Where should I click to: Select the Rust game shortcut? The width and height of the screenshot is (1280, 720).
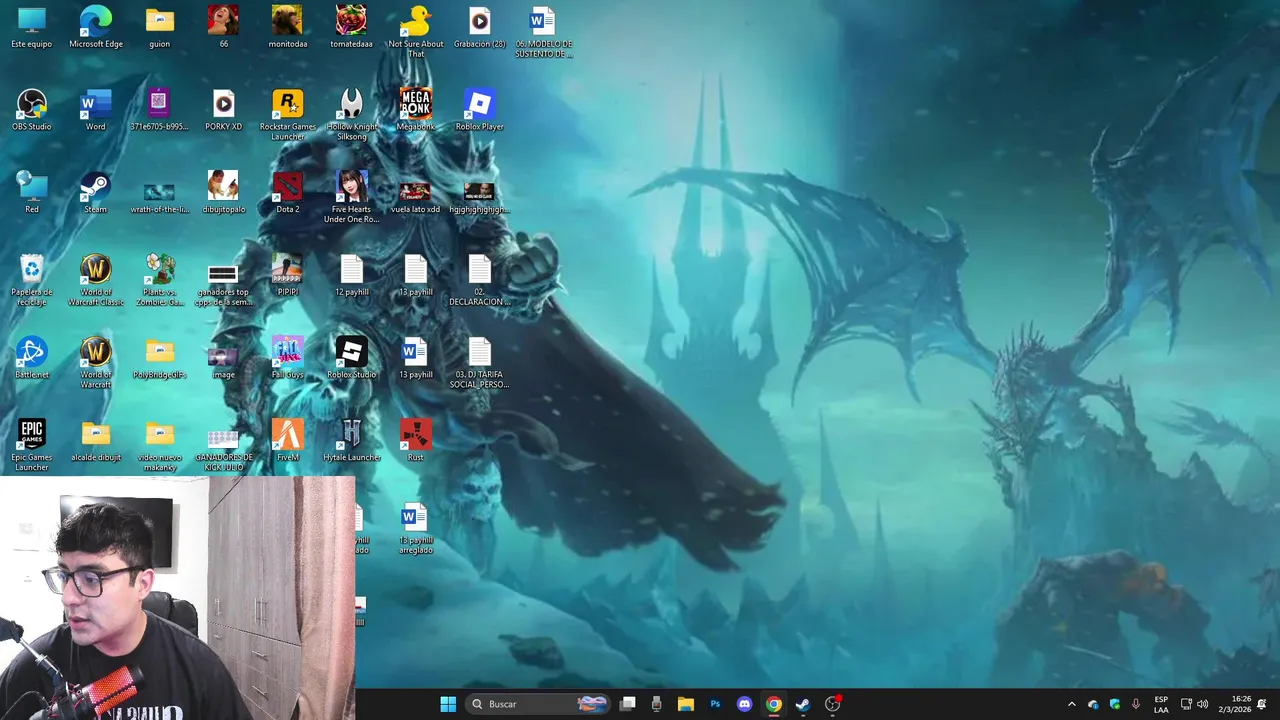[415, 441]
